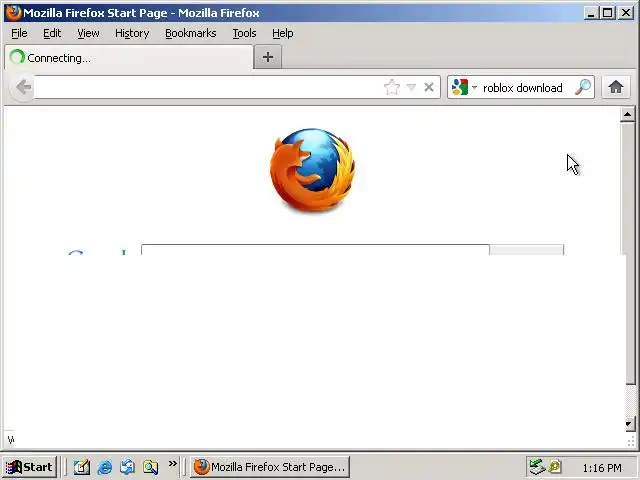This screenshot has width=640, height=480.
Task: Expand quick launch overflow chevron
Action: [173, 463]
